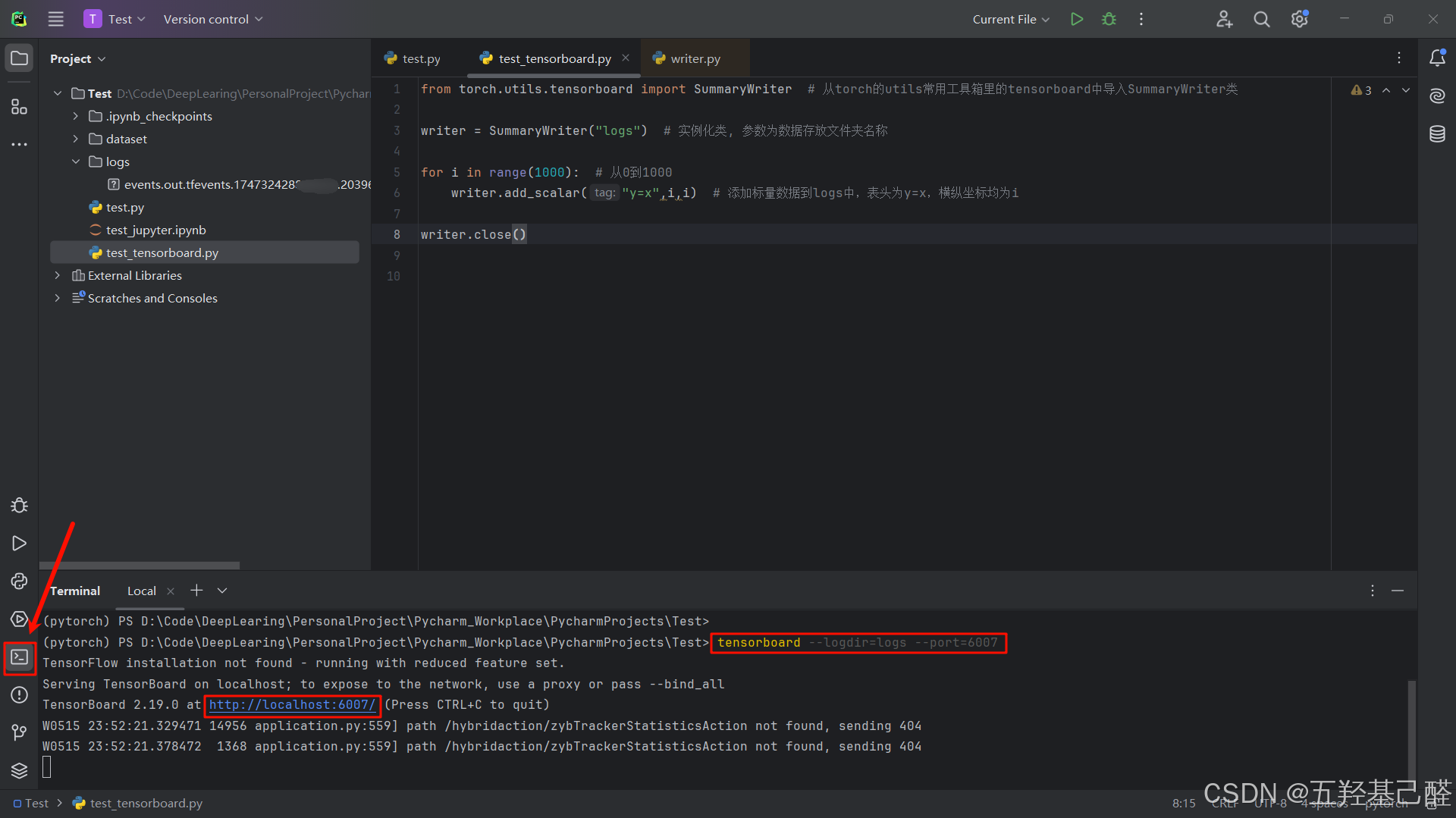Collapse the Test root folder
1456x818 pixels.
[x=58, y=93]
